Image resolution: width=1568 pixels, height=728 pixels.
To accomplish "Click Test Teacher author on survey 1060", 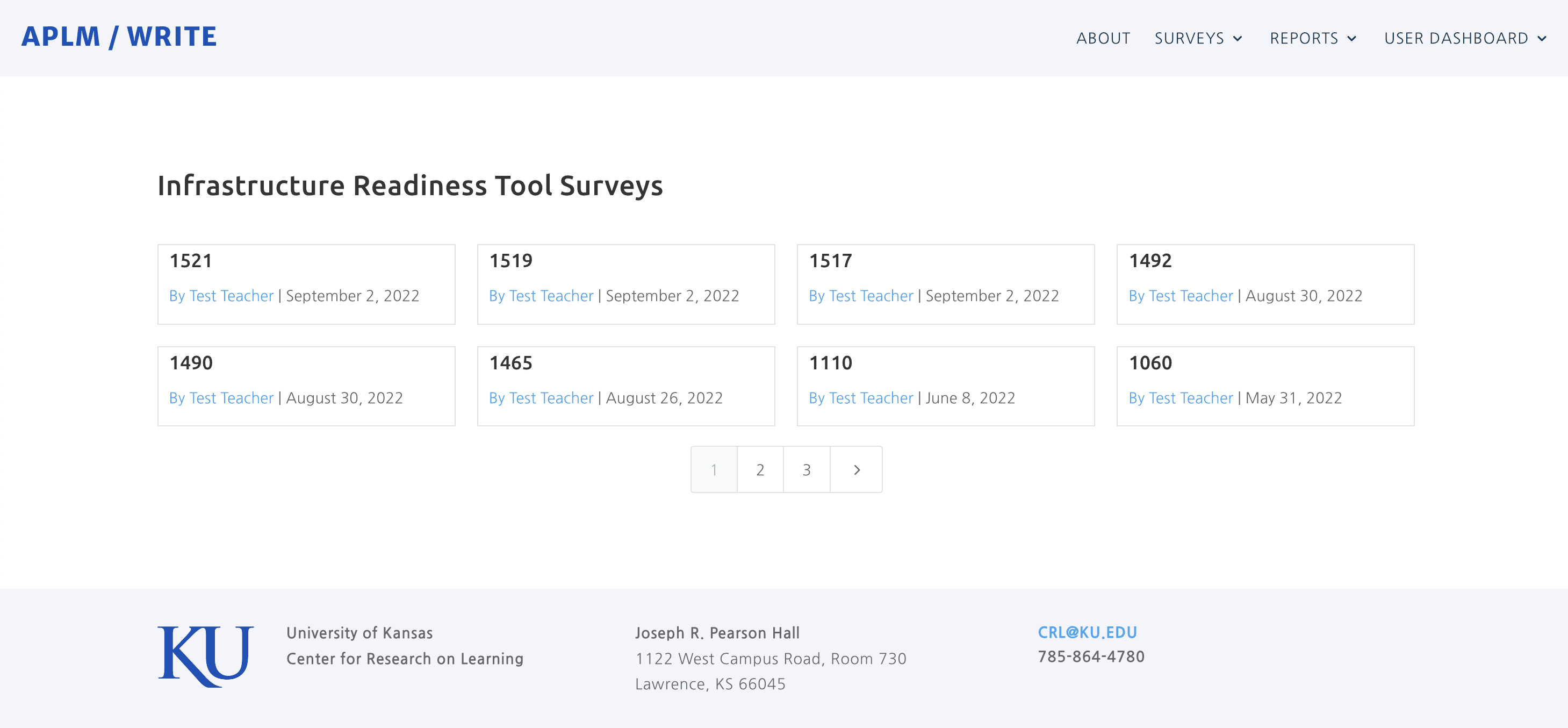I will pyautogui.click(x=1180, y=398).
